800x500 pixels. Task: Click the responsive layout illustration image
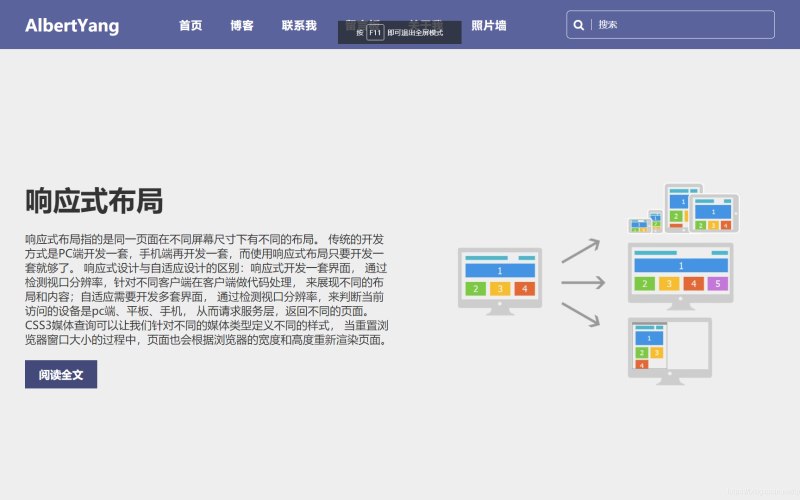click(x=598, y=284)
